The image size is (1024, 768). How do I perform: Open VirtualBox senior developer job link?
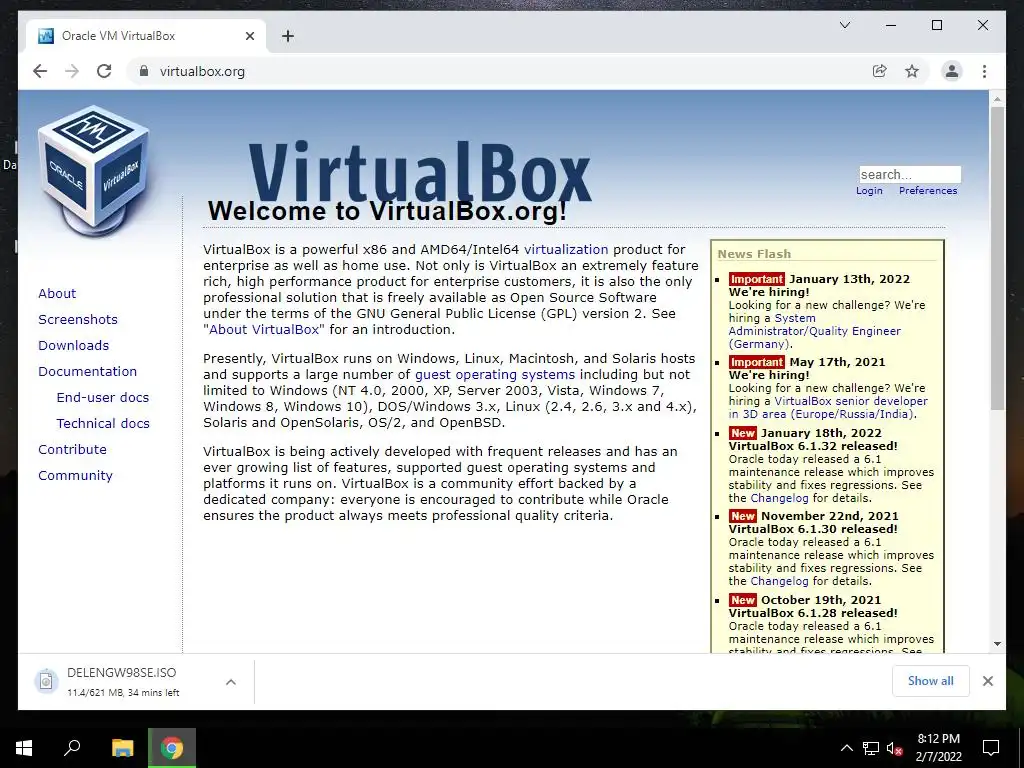point(828,408)
